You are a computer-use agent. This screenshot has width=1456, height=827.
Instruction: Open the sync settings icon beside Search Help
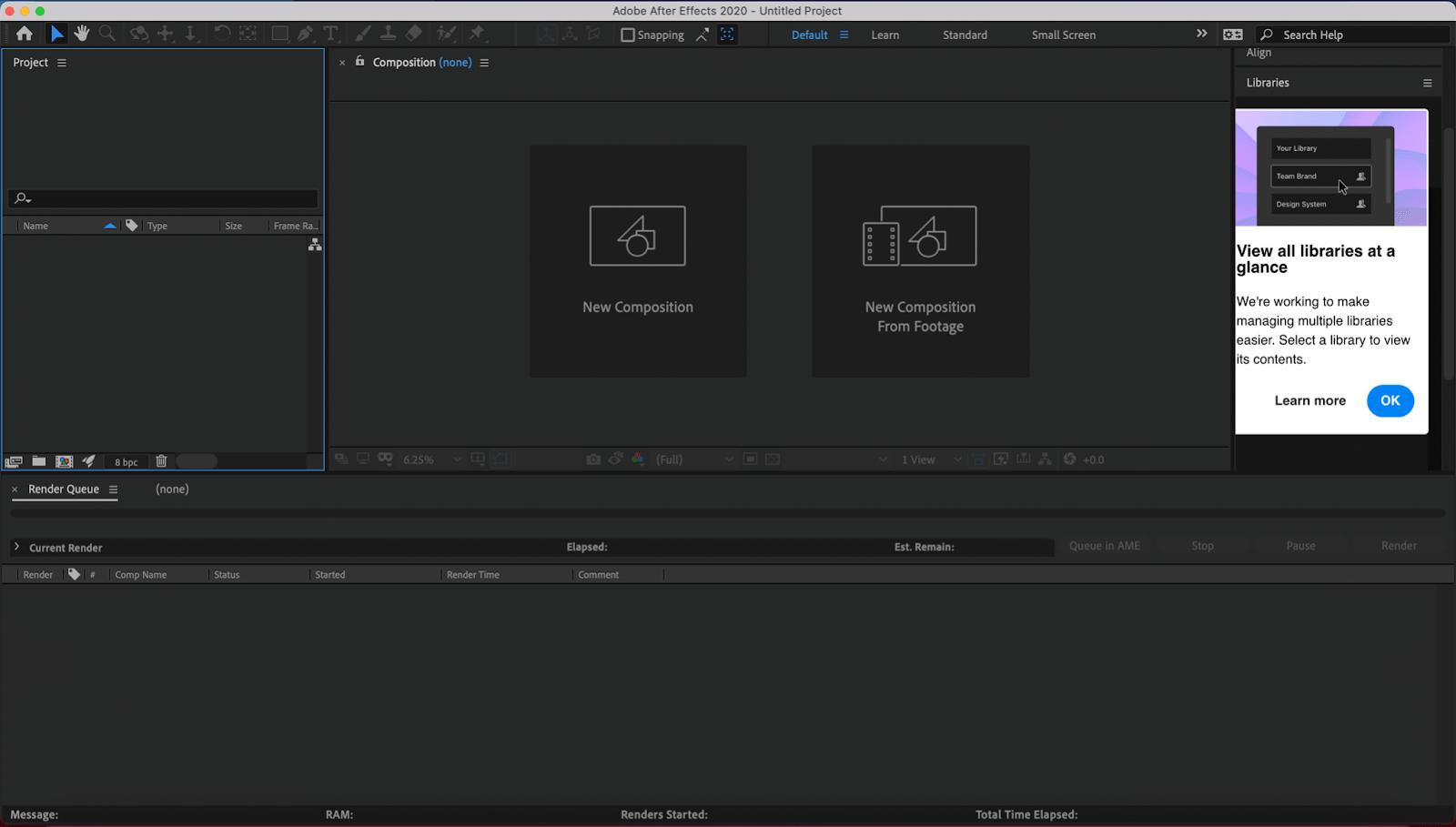1232,35
